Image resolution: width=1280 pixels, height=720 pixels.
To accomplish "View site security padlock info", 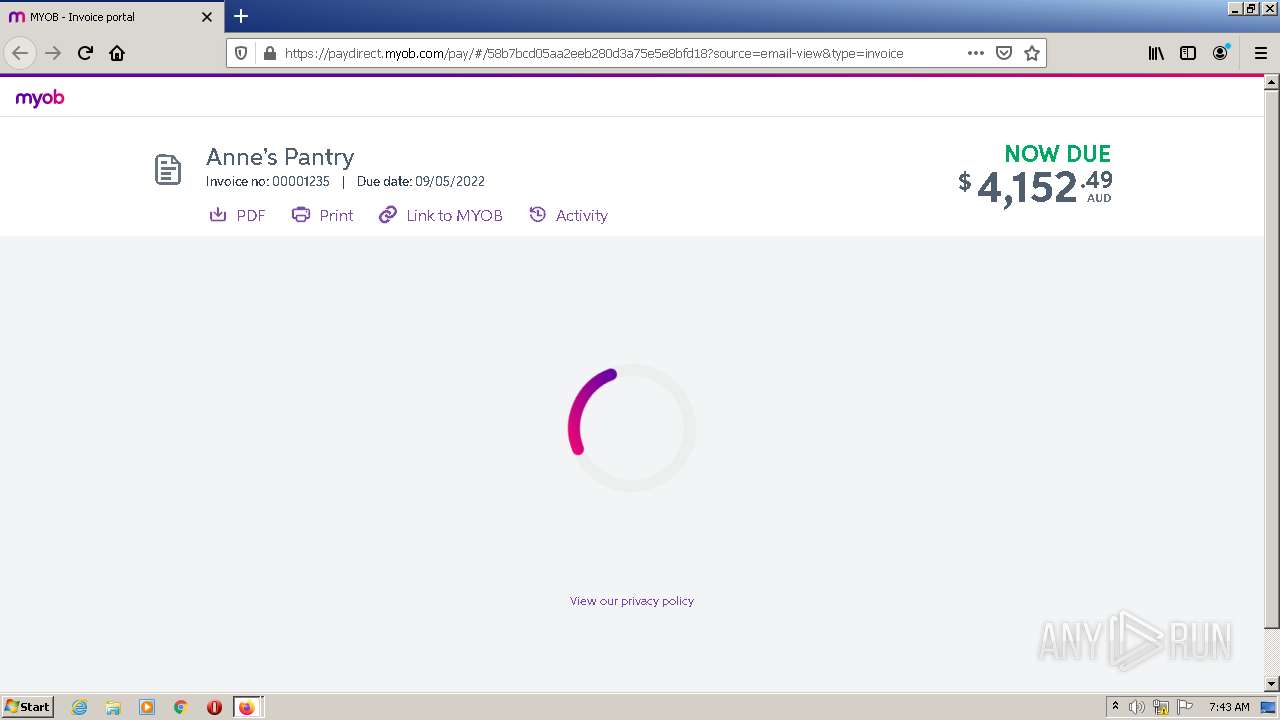I will 268,53.
